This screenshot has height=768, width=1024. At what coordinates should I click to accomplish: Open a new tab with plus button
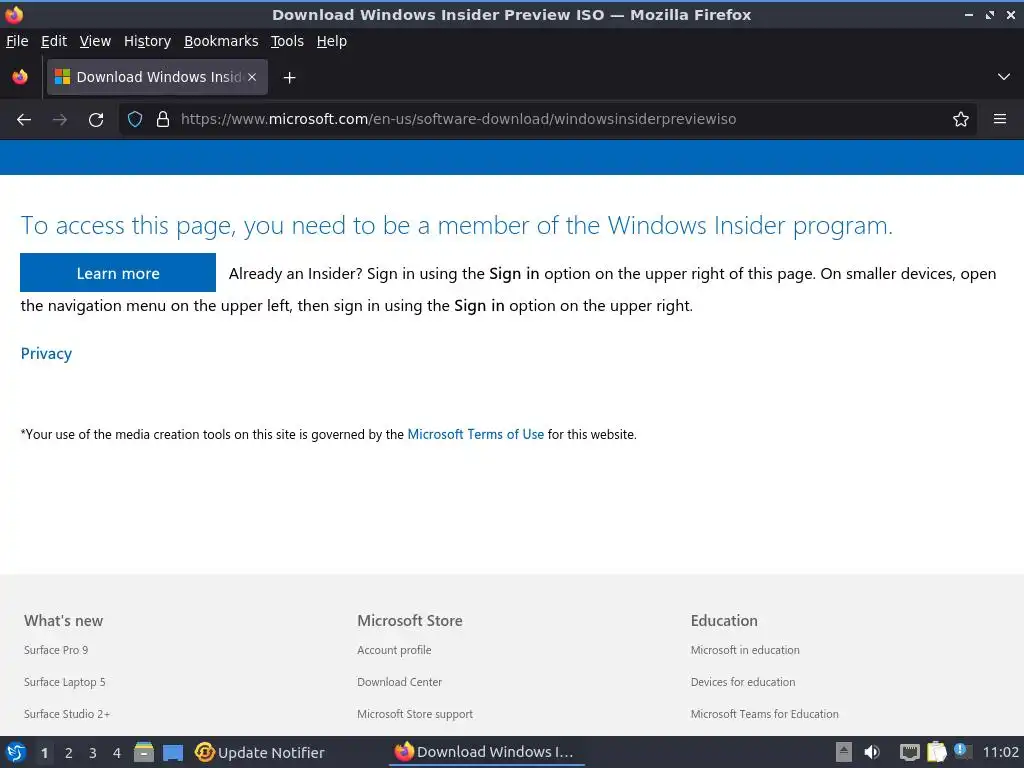click(289, 78)
